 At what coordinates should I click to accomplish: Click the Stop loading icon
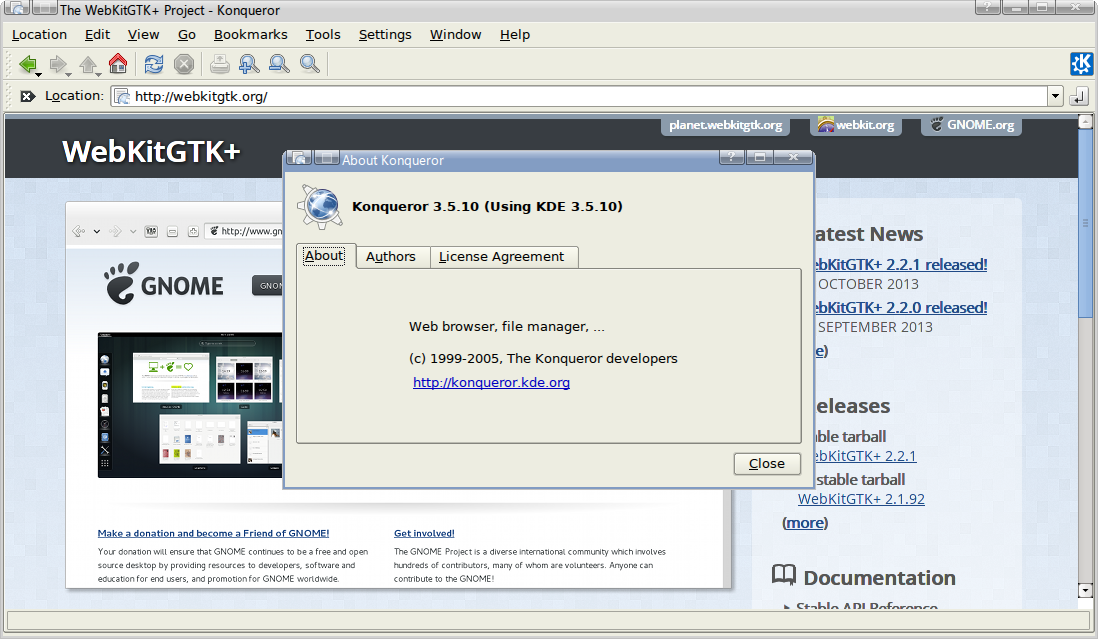click(183, 64)
